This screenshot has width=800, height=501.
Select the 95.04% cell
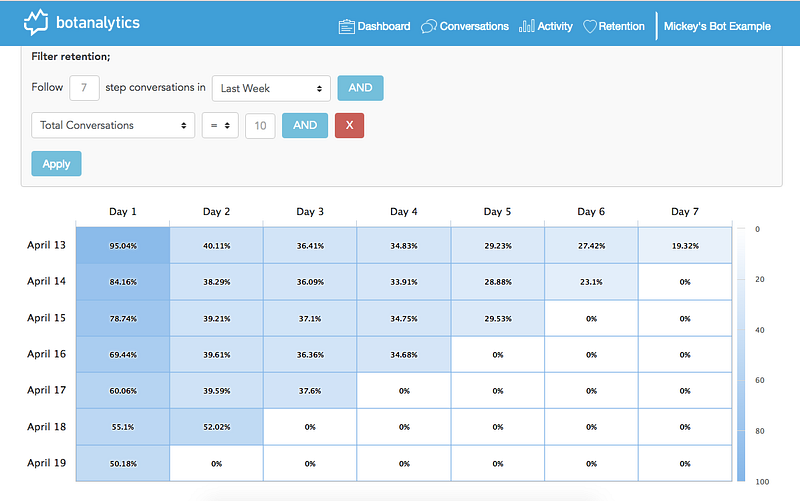(x=123, y=245)
